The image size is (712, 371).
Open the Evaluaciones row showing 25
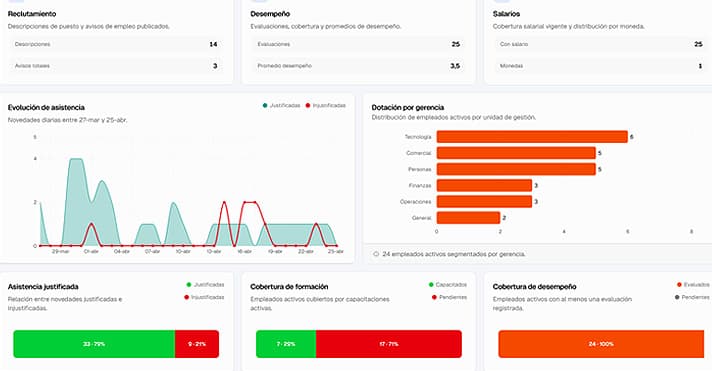pos(358,44)
